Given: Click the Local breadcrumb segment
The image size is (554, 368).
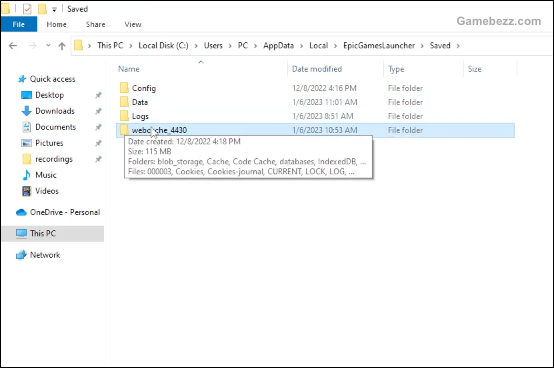Looking at the screenshot, I should click(319, 46).
